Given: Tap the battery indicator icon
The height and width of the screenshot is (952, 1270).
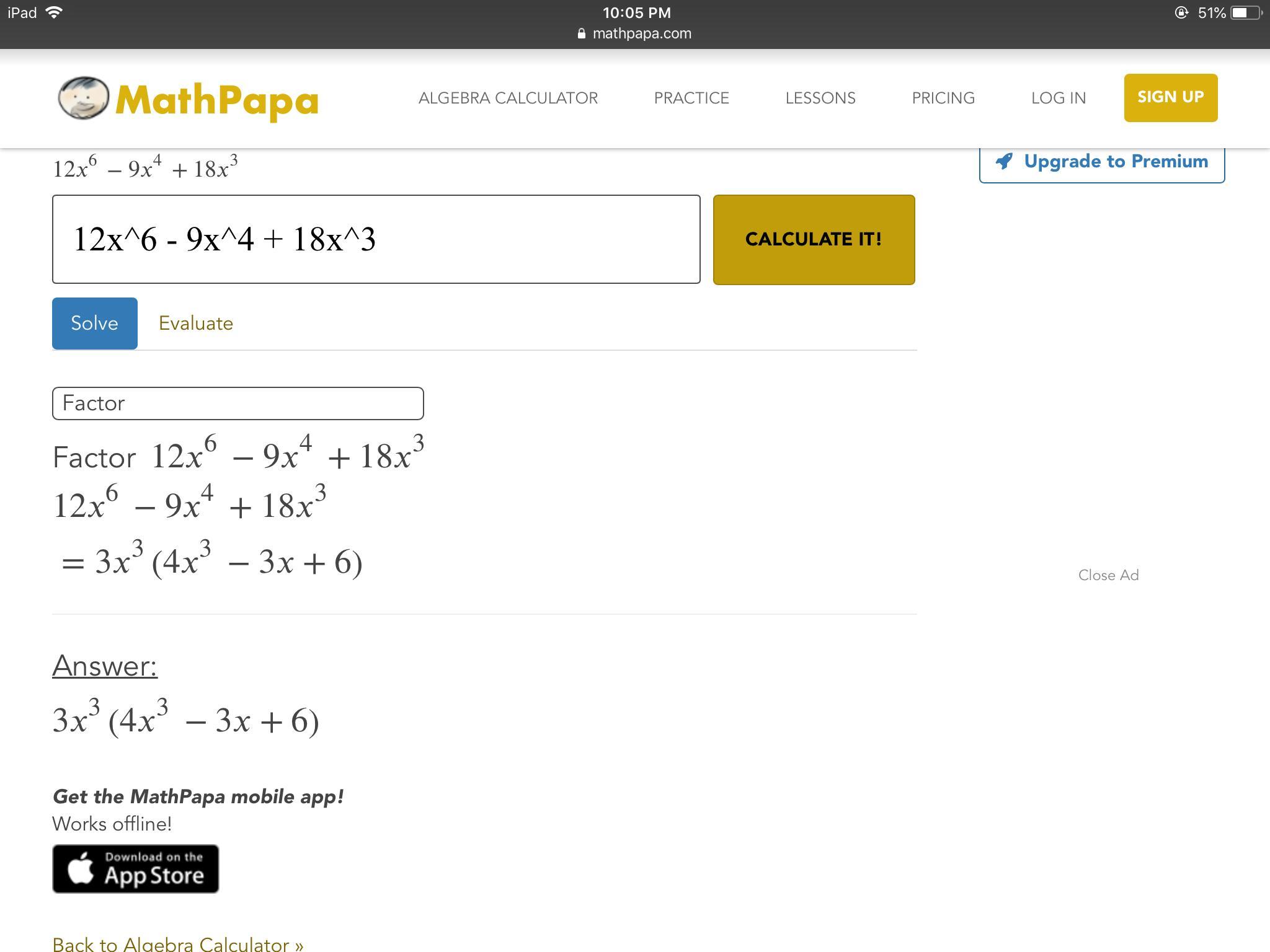Looking at the screenshot, I should click(x=1245, y=13).
